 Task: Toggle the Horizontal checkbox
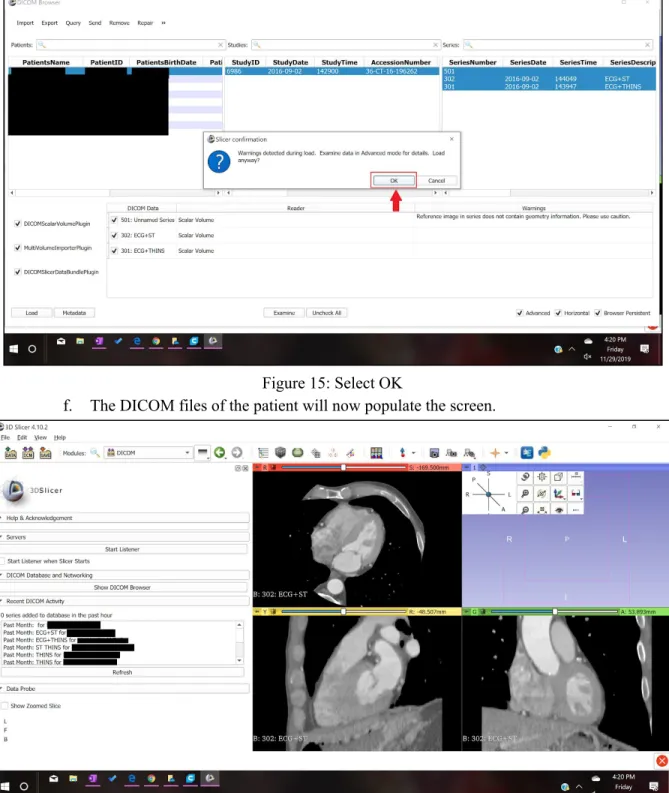tap(558, 313)
